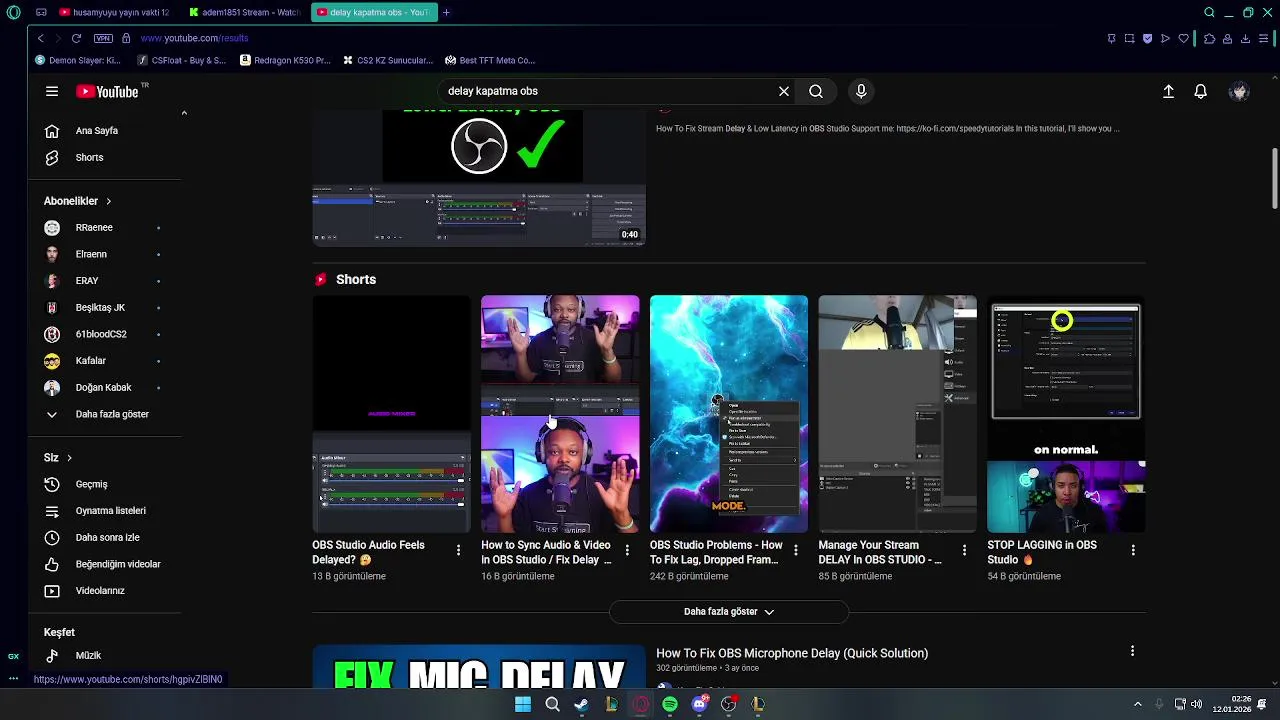This screenshot has width=1280, height=720.
Task: Open options for 'How to Sync Audio & Video' short
Action: point(627,550)
